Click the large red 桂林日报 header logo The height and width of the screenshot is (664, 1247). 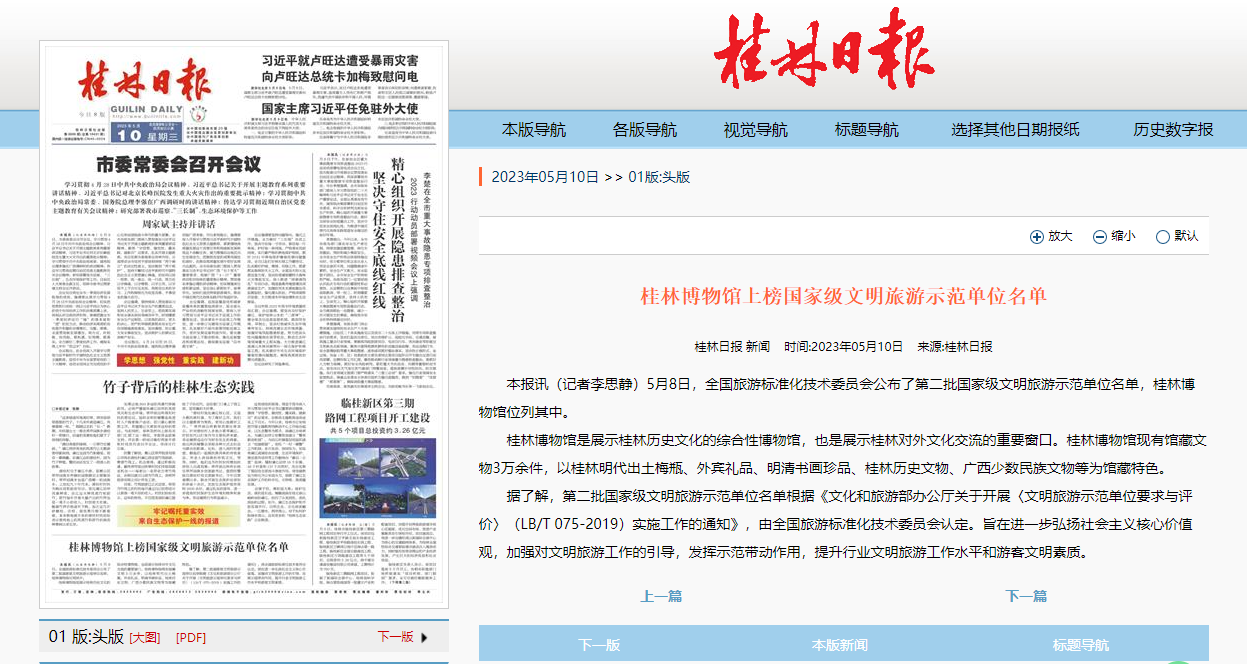pos(823,51)
